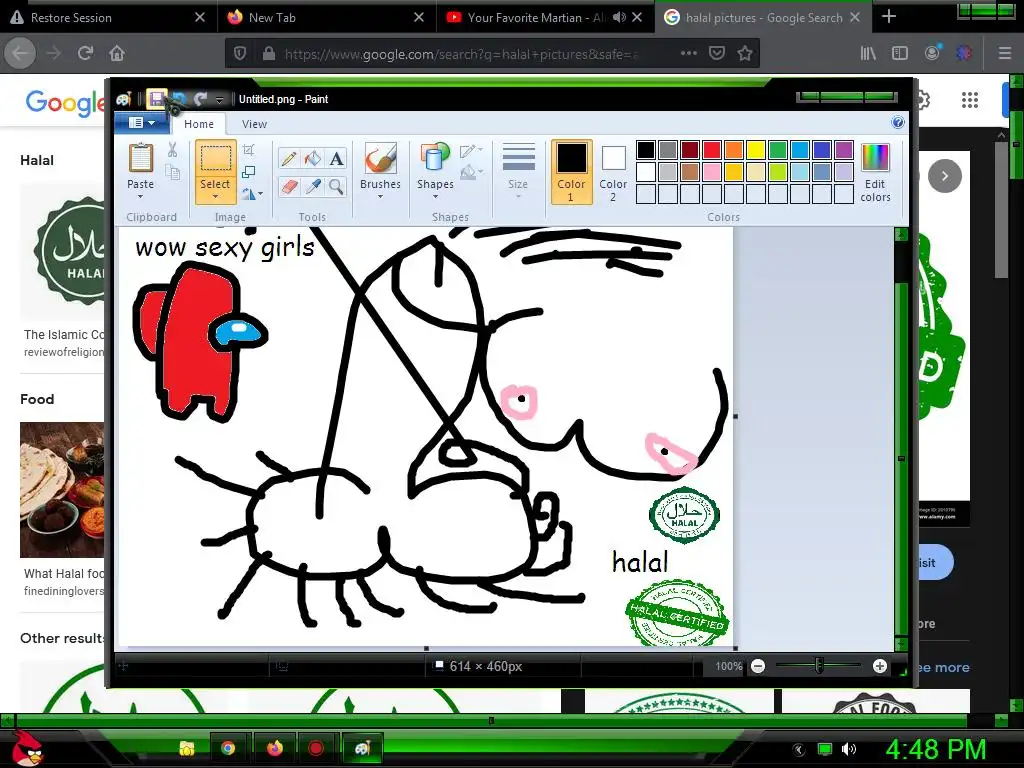Open a new Firefox tab

coord(889,17)
